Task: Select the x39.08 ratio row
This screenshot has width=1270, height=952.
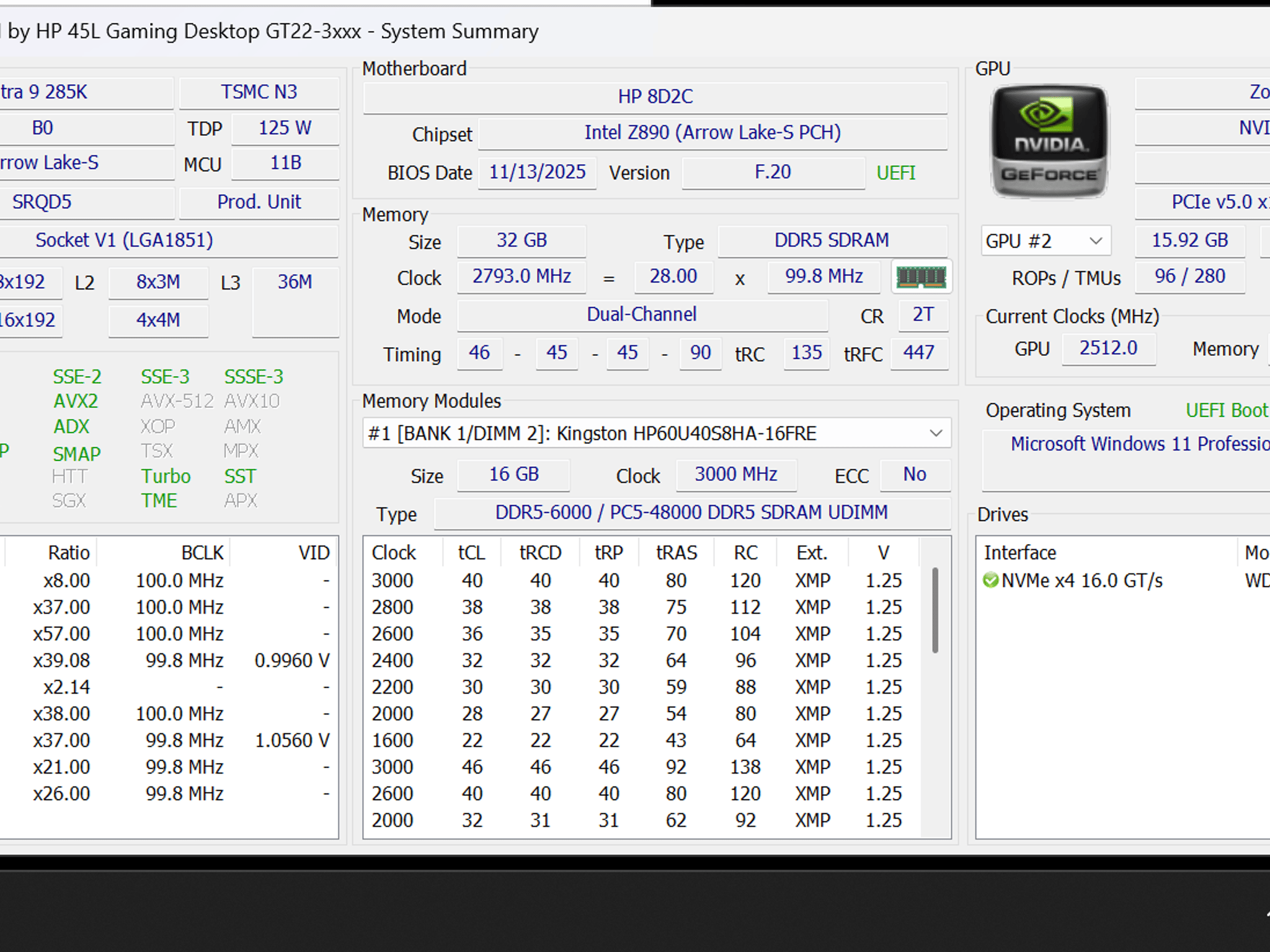Action: [169, 661]
